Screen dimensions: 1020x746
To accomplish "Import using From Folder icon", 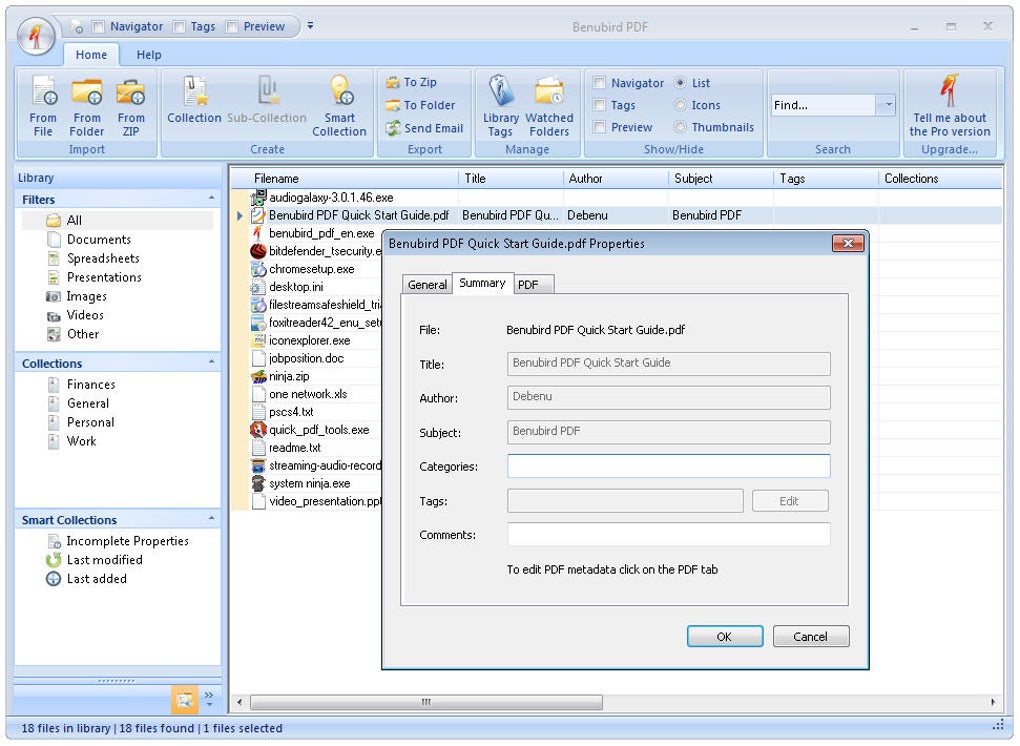I will (87, 107).
